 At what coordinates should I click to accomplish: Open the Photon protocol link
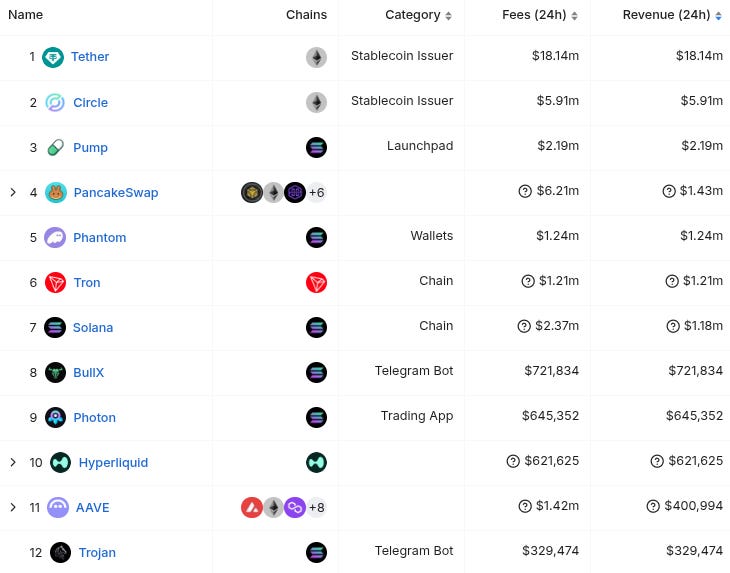tap(95, 418)
